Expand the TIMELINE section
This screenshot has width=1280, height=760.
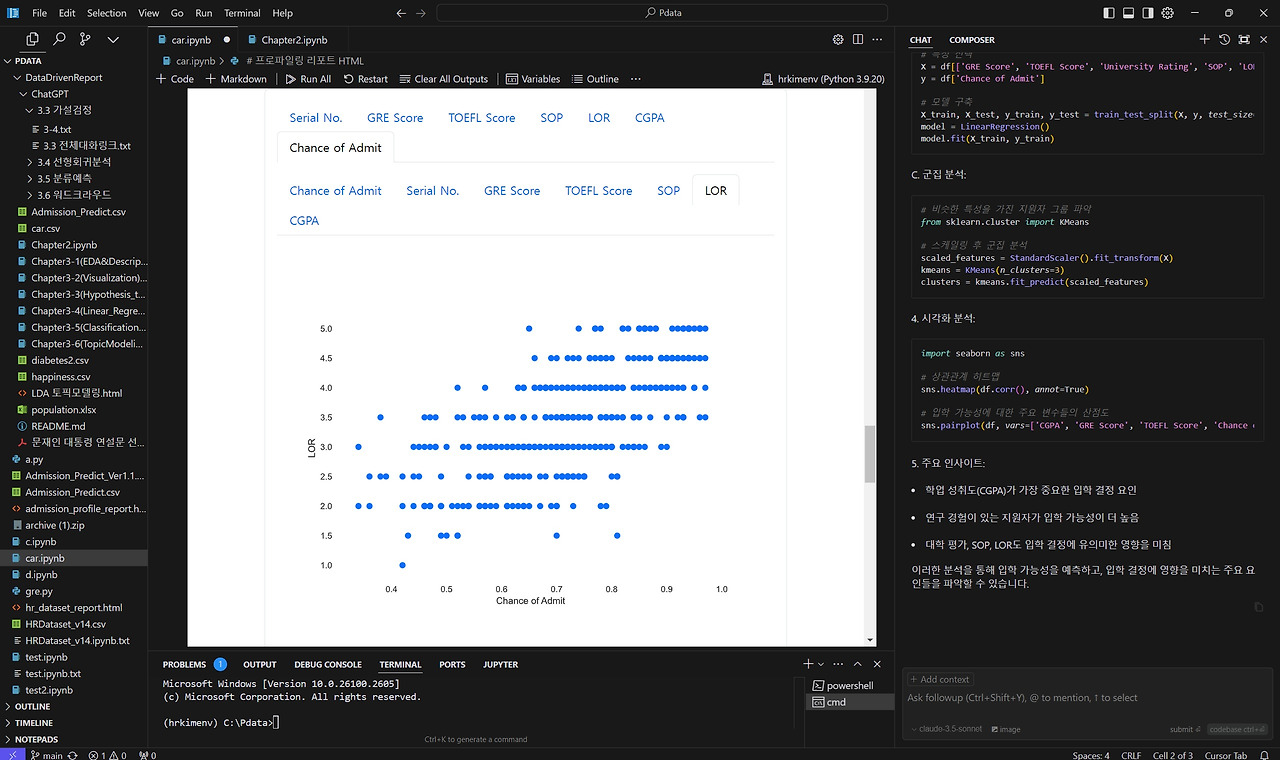pos(34,723)
